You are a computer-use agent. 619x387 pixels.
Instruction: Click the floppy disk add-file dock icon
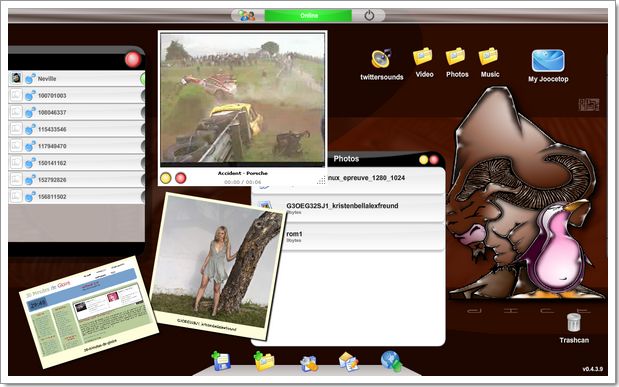(x=221, y=361)
